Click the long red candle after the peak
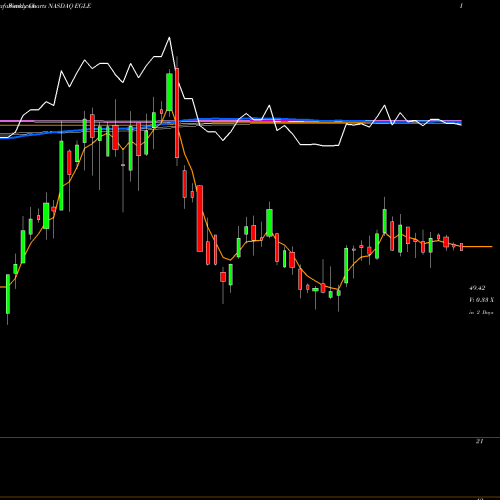The image size is (500, 500). 177,113
